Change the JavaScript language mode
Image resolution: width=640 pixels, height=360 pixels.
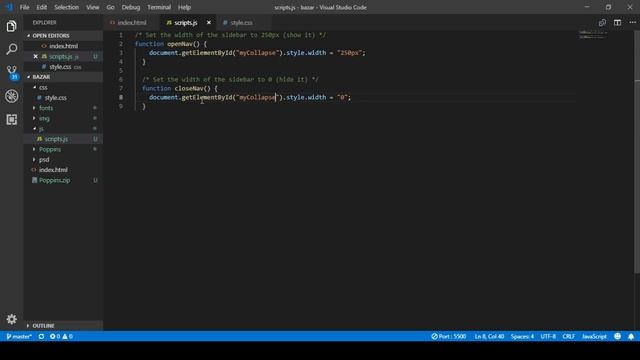tap(594, 336)
